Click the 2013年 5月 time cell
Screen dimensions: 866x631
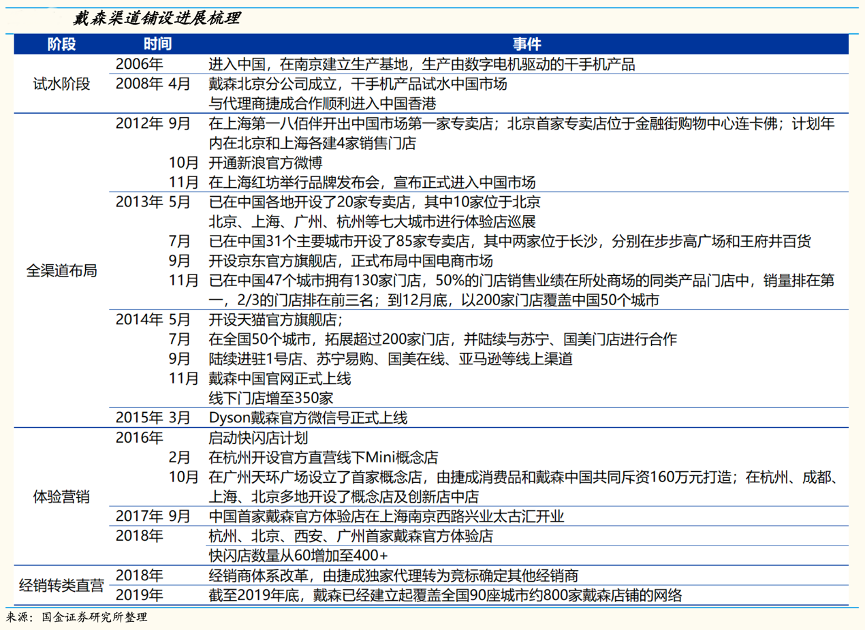153,201
